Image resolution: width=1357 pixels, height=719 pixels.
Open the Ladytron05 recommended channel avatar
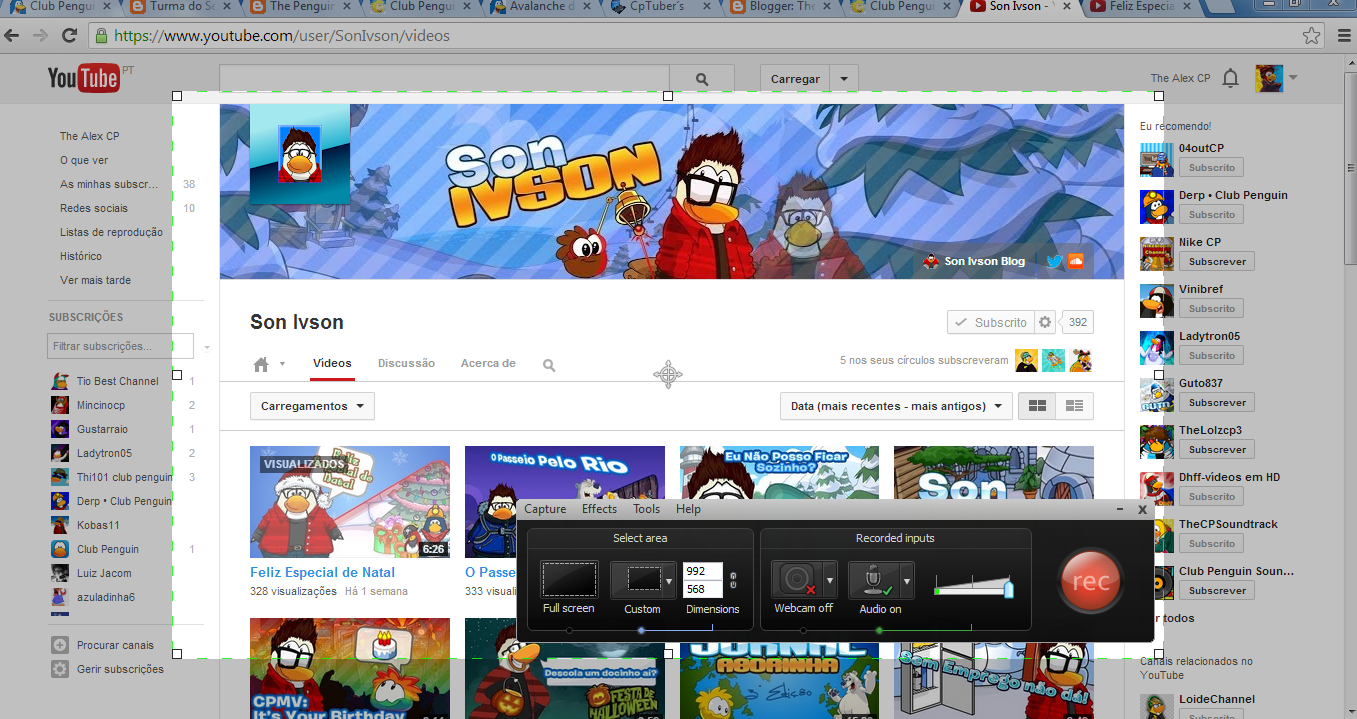coord(1157,347)
